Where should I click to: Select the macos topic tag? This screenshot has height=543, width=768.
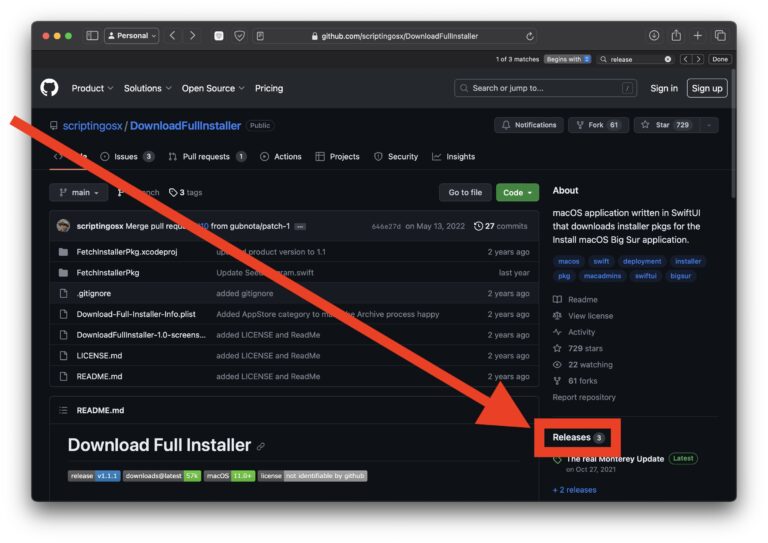[569, 261]
